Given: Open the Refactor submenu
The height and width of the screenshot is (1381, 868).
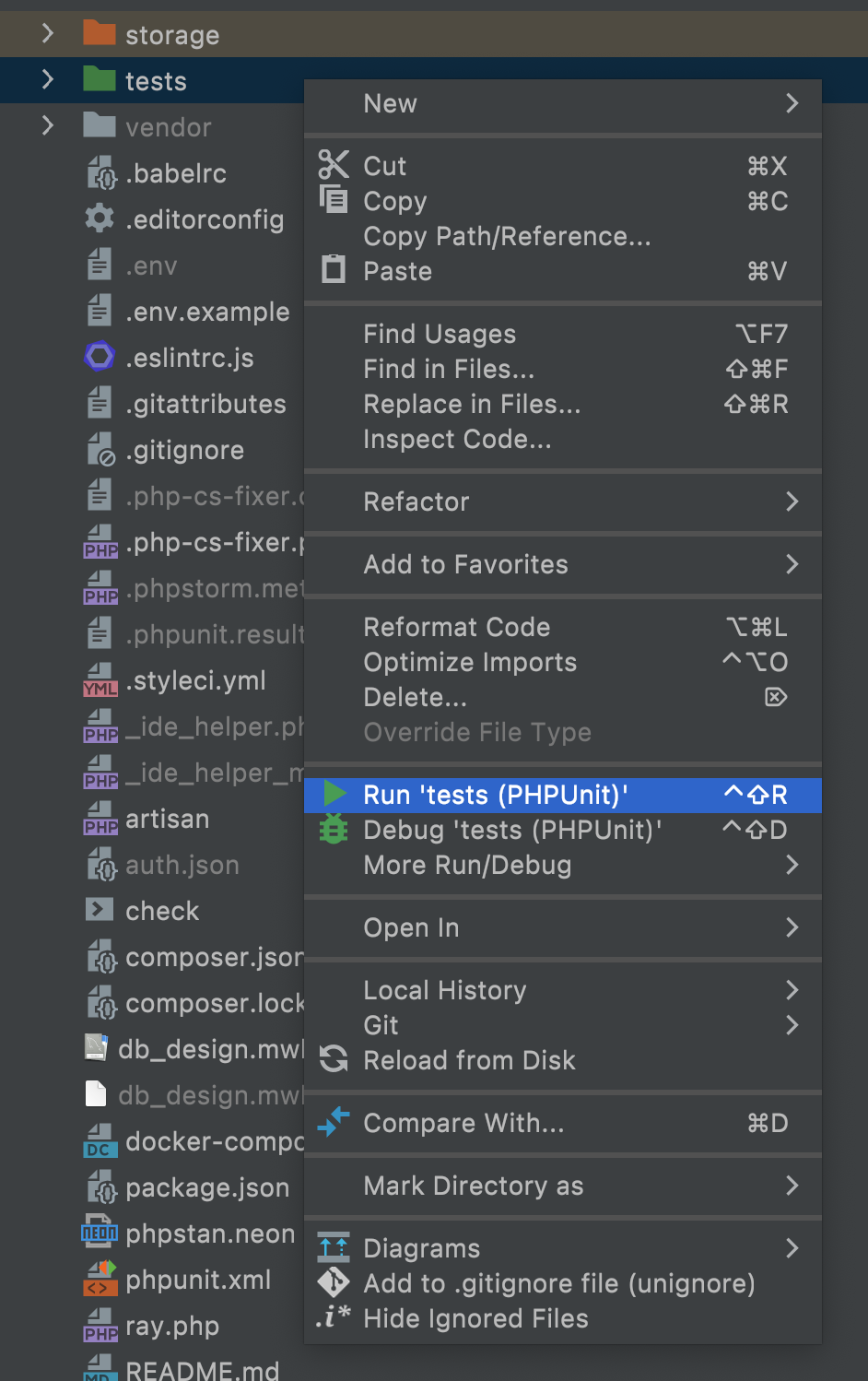Looking at the screenshot, I should [x=562, y=502].
